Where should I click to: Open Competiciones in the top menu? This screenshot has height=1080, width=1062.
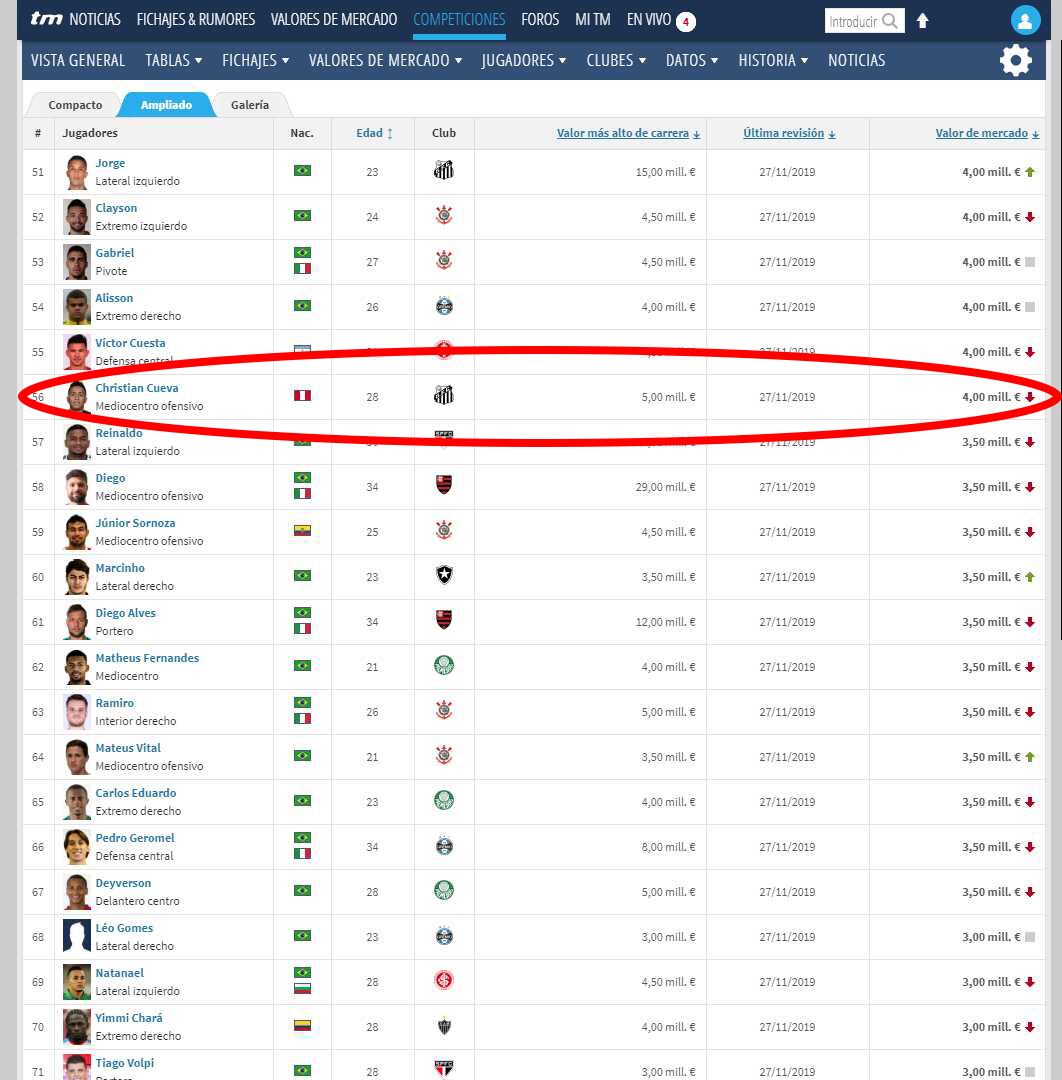pos(459,19)
